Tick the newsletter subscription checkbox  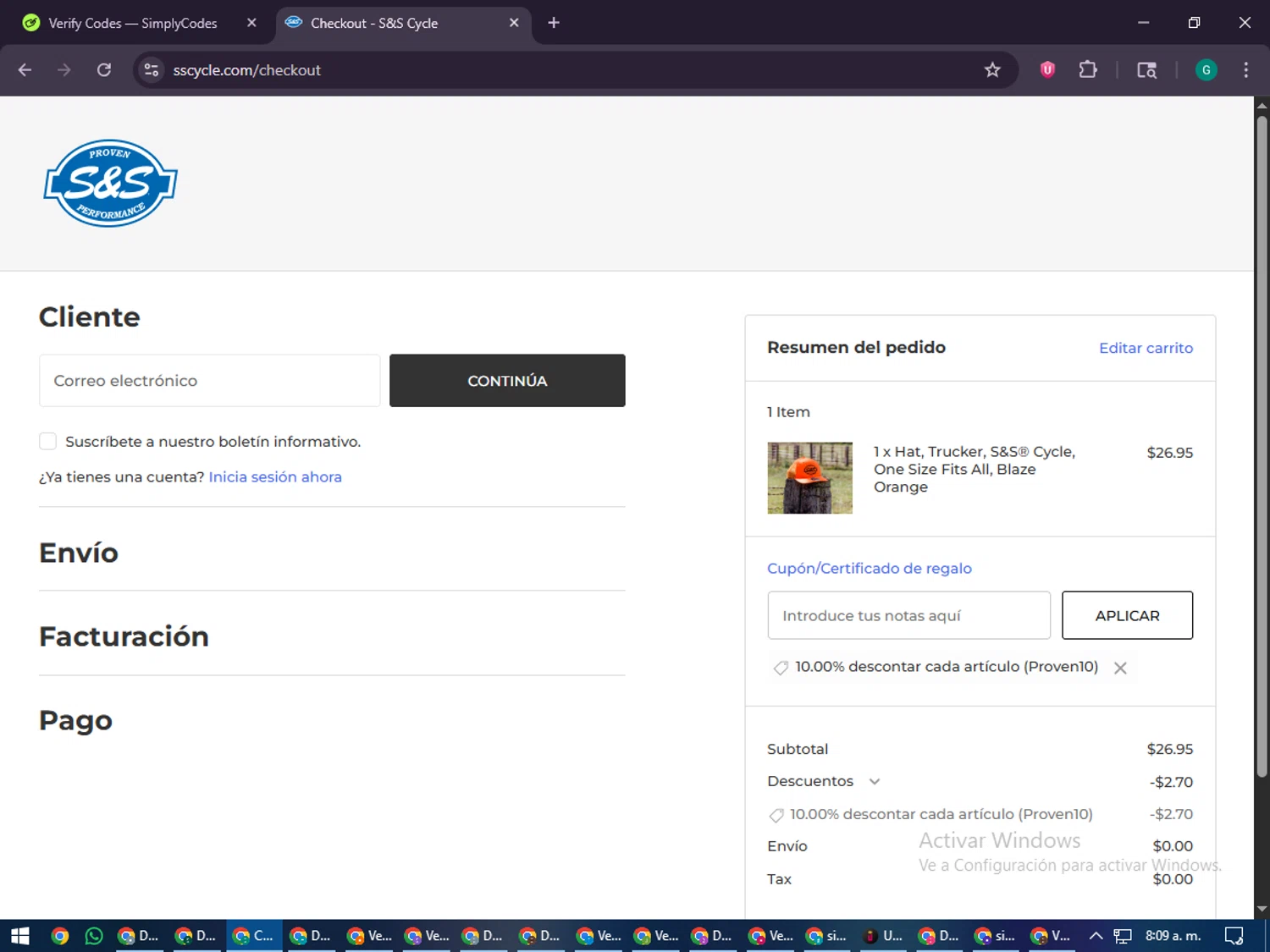48,441
